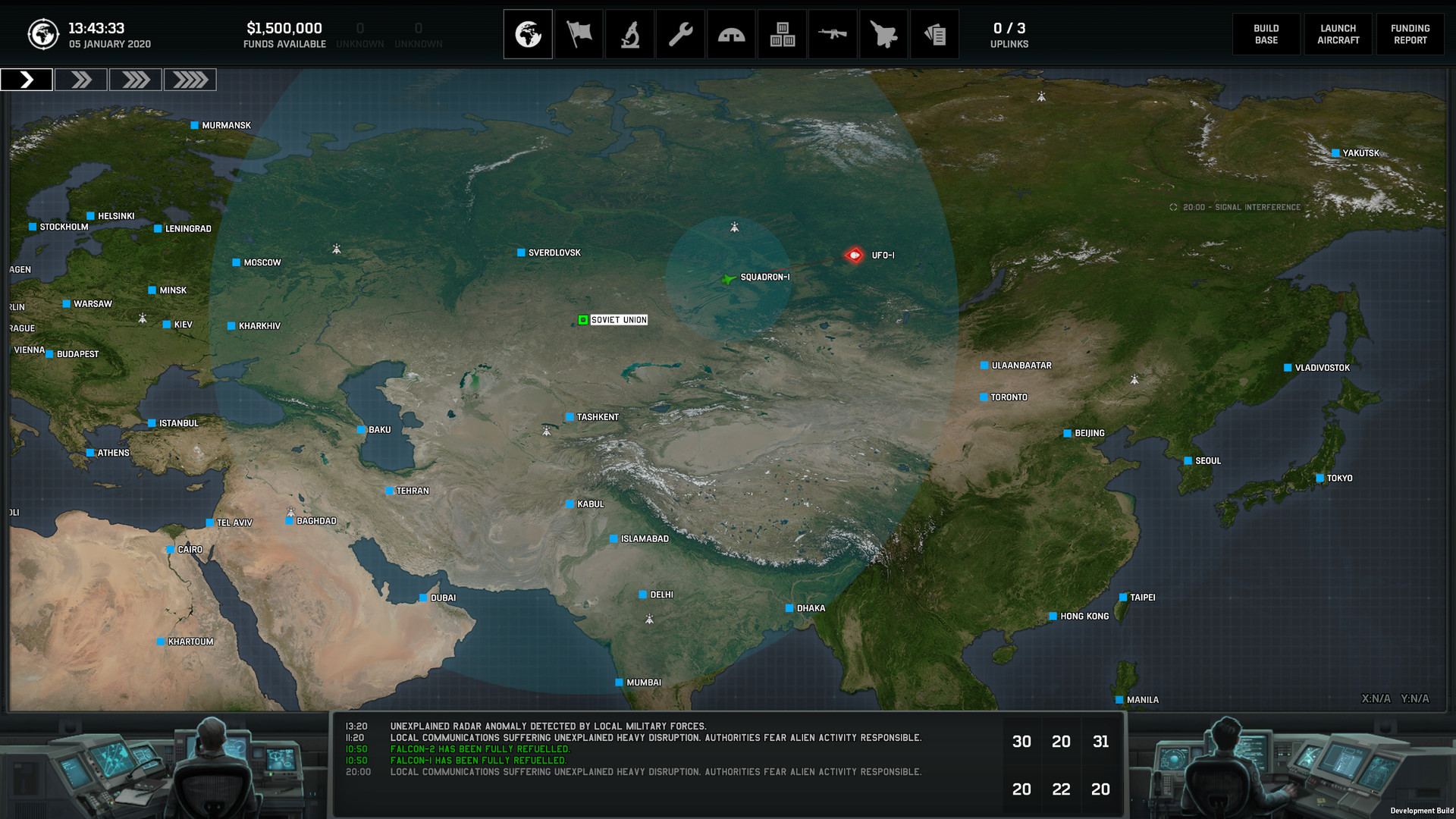Open the Geoscape globe view

[x=528, y=33]
